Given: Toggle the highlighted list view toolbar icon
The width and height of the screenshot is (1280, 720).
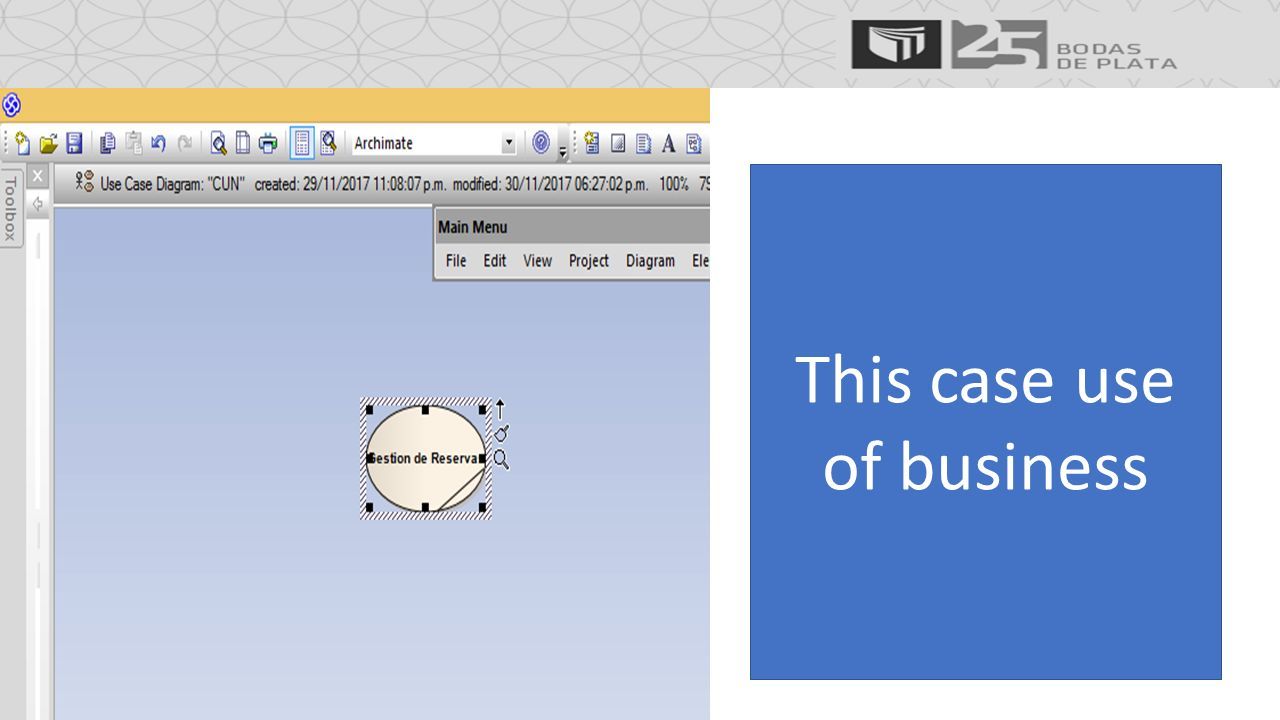Looking at the screenshot, I should click(302, 143).
